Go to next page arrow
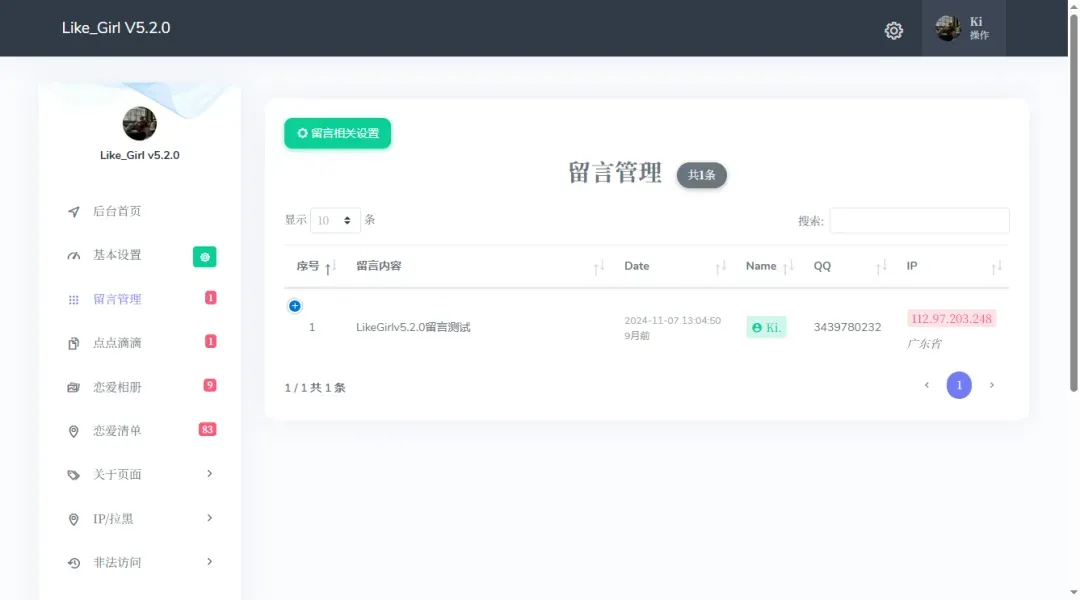Image resolution: width=1080 pixels, height=600 pixels. click(992, 385)
